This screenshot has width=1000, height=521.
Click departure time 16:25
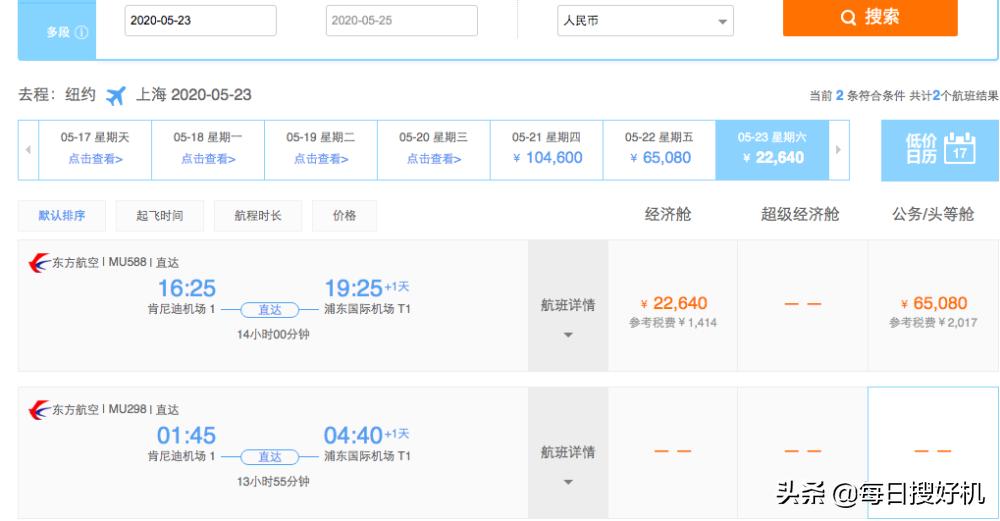(186, 288)
